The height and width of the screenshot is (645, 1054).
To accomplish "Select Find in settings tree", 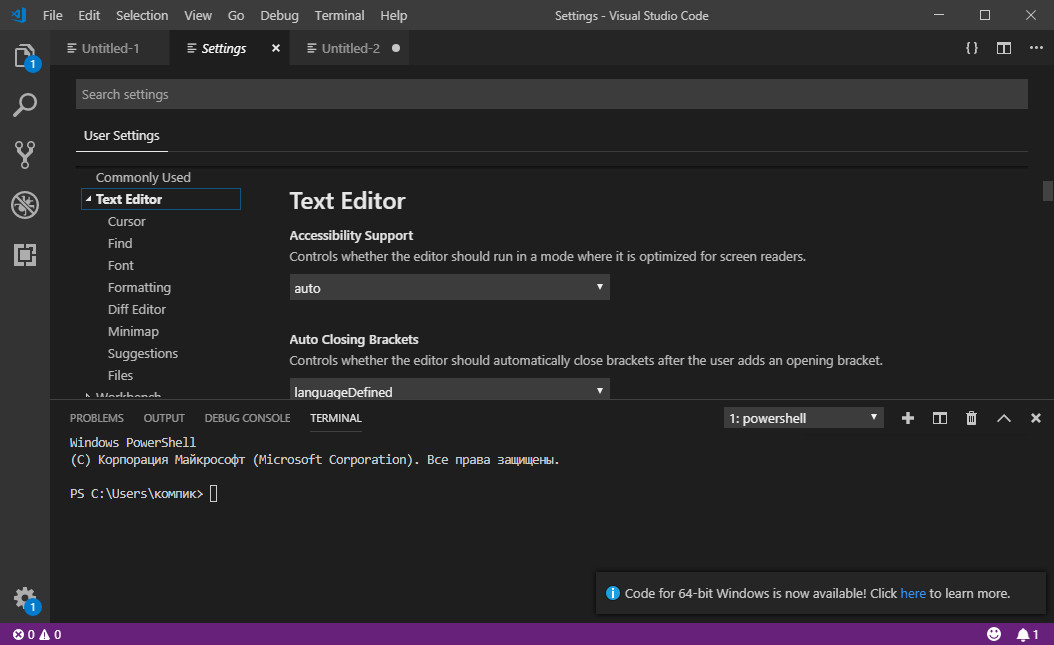I will [x=120, y=243].
